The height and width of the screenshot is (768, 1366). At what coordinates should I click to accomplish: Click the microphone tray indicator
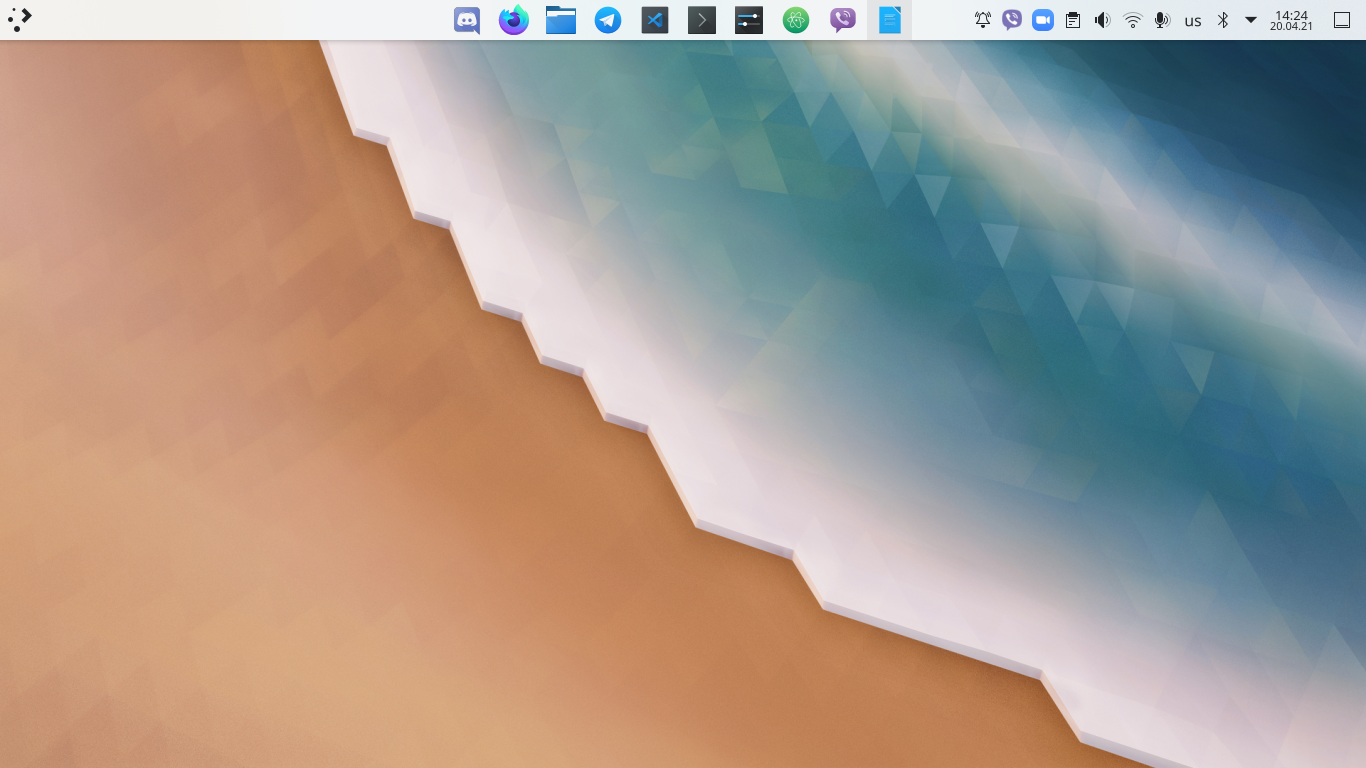coord(1162,20)
